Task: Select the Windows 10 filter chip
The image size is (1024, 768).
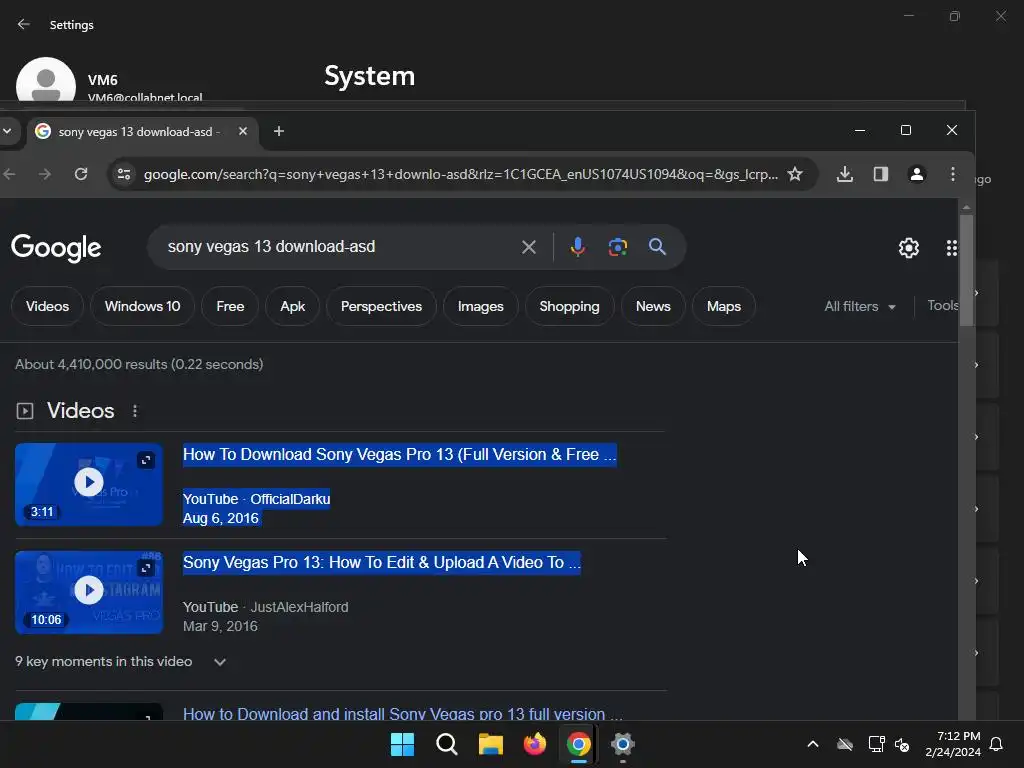Action: coord(142,306)
